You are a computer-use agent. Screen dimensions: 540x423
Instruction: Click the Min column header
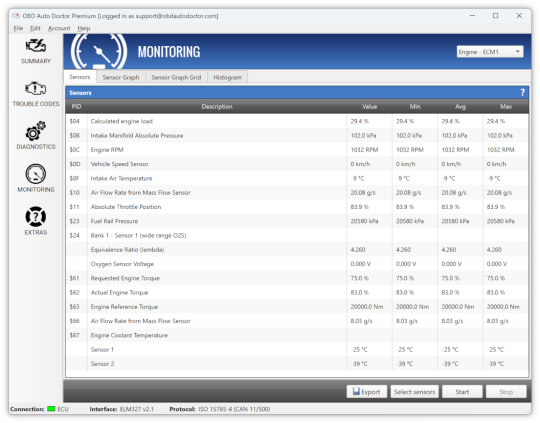415,106
